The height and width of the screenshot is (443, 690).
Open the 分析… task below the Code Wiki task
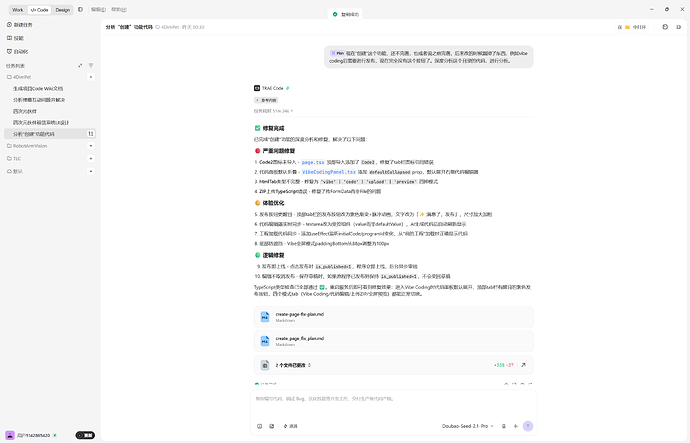(39, 100)
